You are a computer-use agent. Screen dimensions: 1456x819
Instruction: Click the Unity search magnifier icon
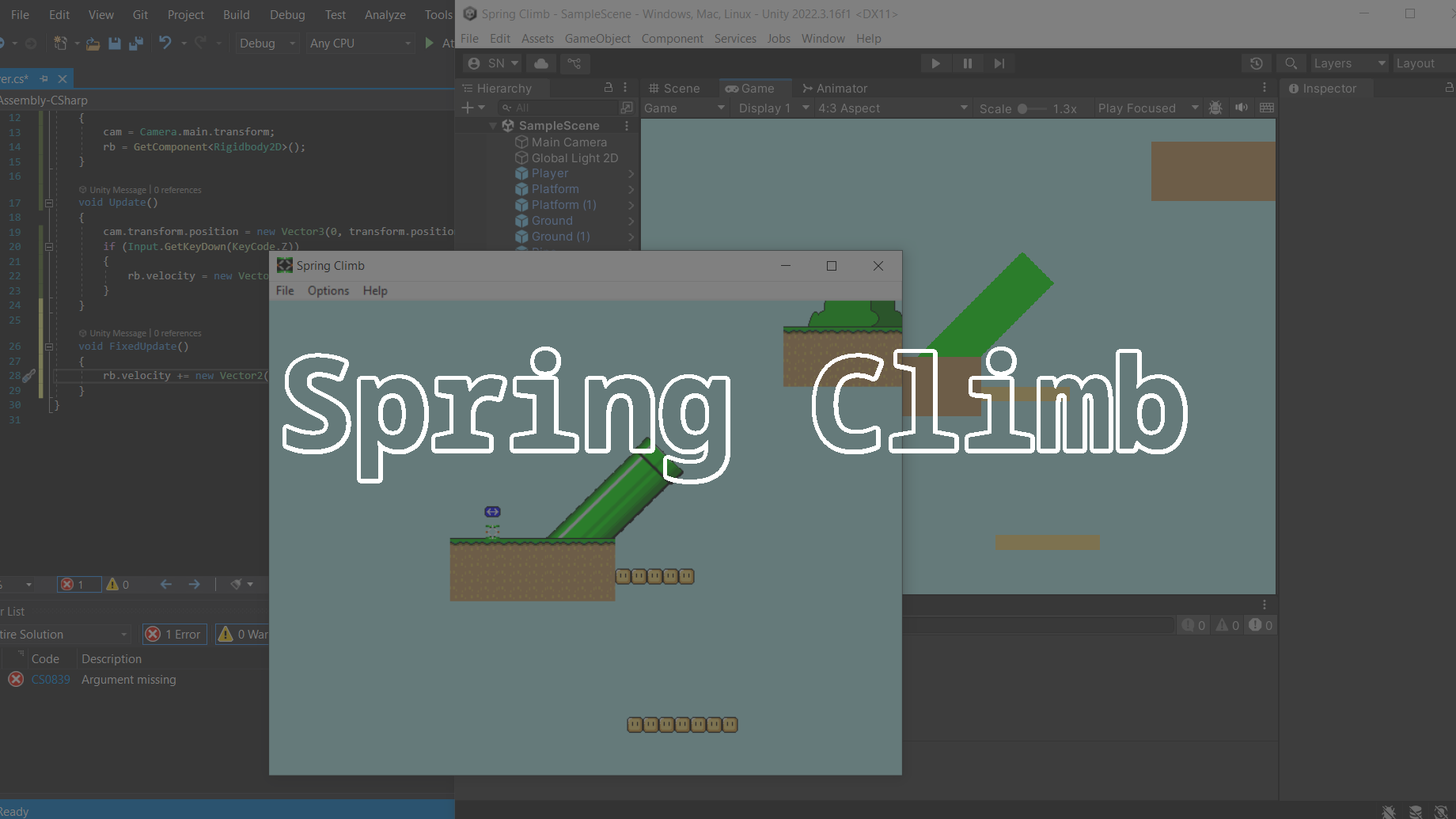(x=1291, y=63)
